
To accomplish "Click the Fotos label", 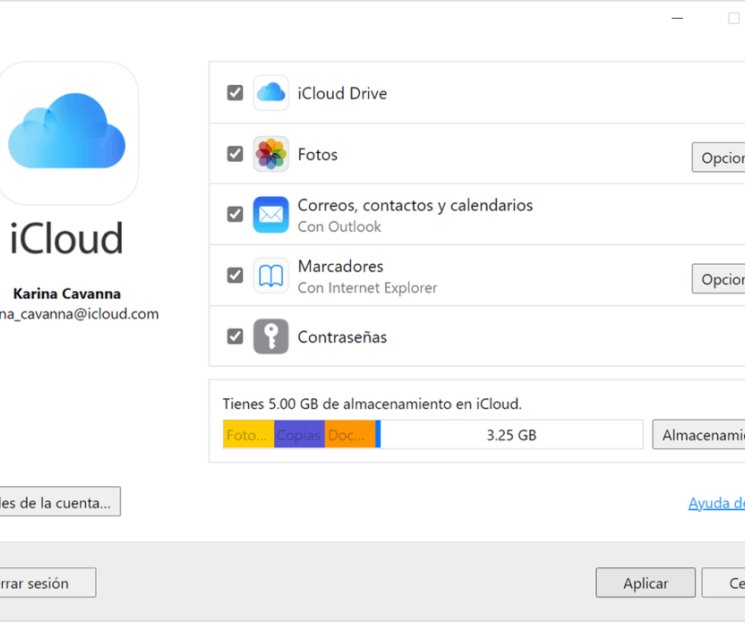I will pyautogui.click(x=317, y=154).
